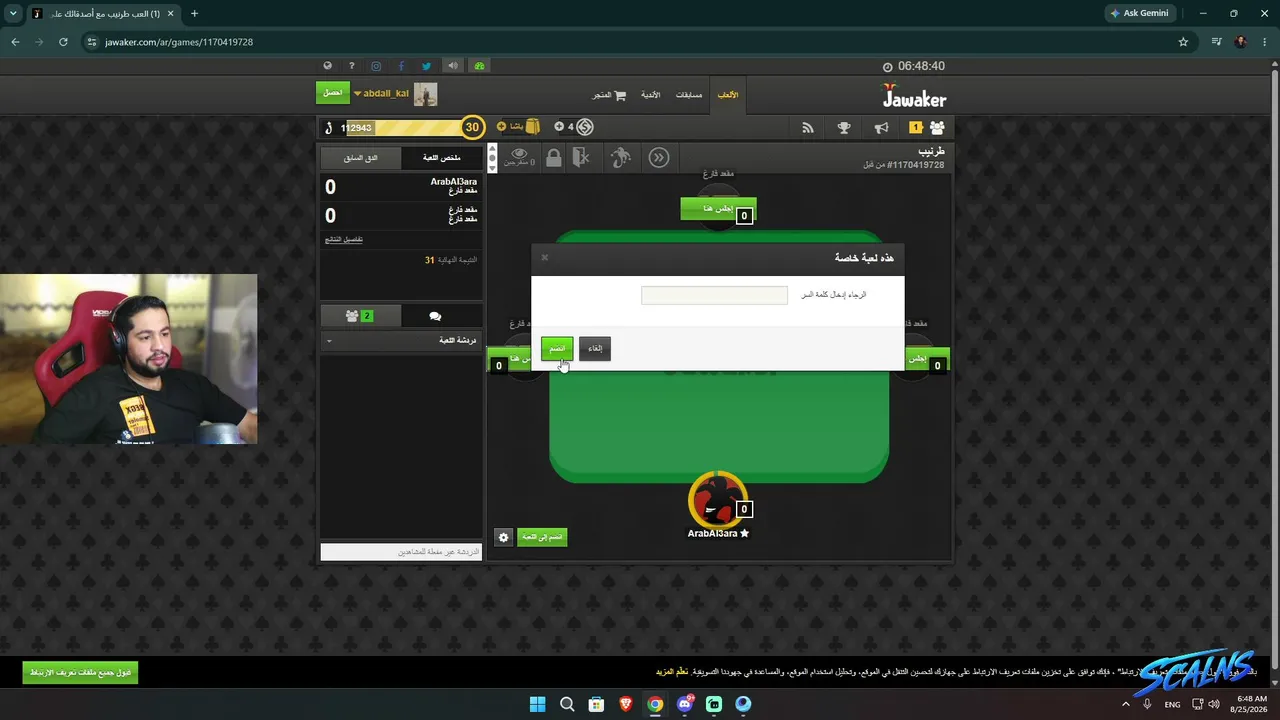Click the fast-forward double arrow icon

point(658,157)
